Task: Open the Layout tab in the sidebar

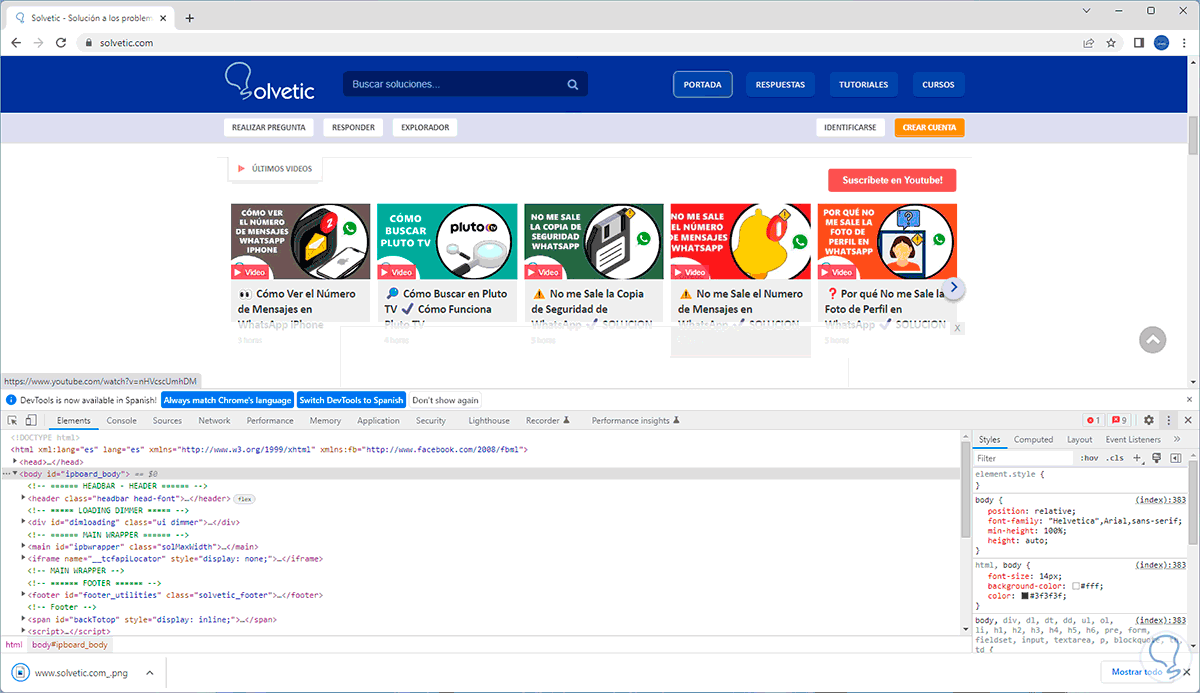Action: pyautogui.click(x=1080, y=439)
